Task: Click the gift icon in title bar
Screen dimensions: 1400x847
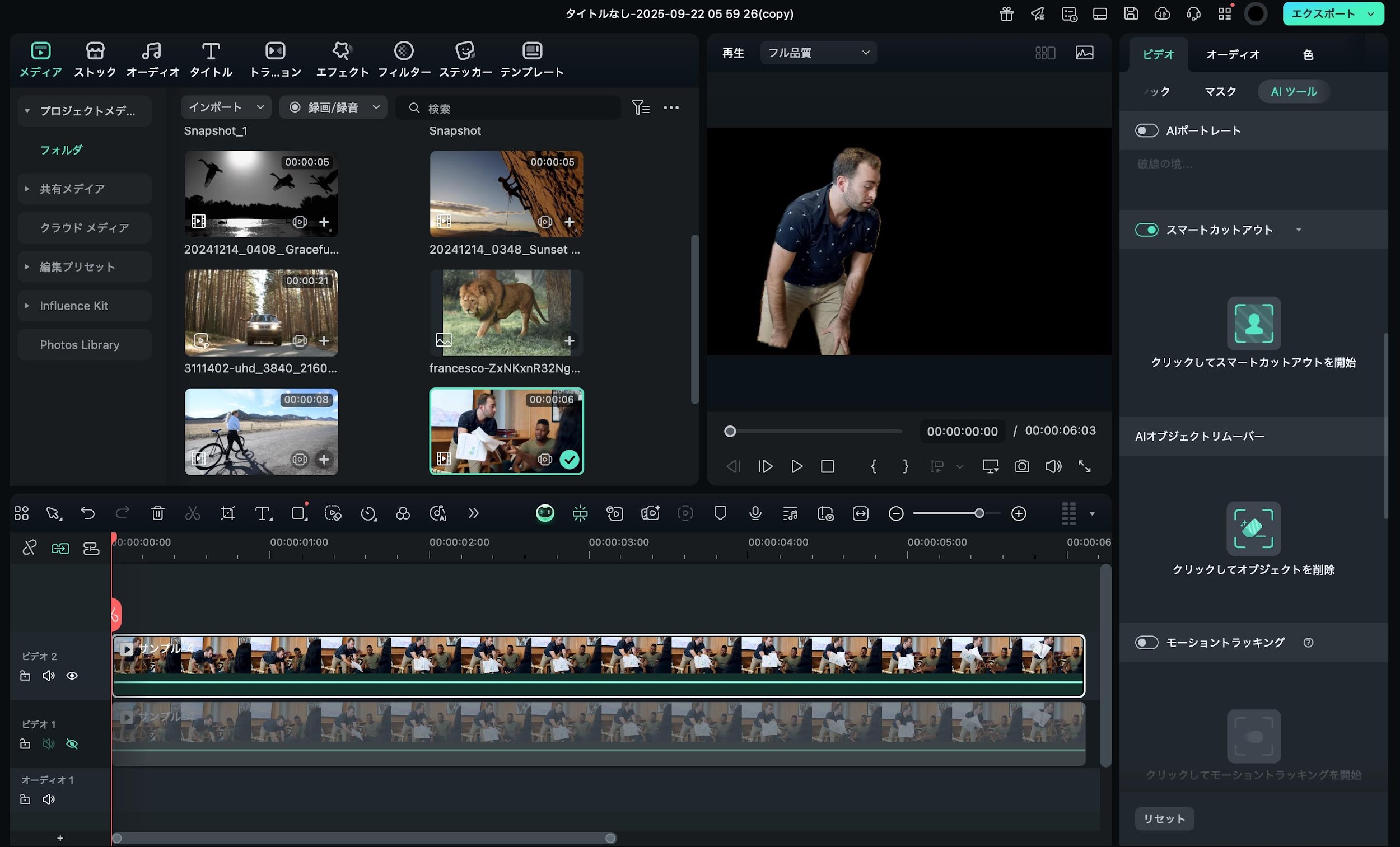Action: click(1006, 13)
